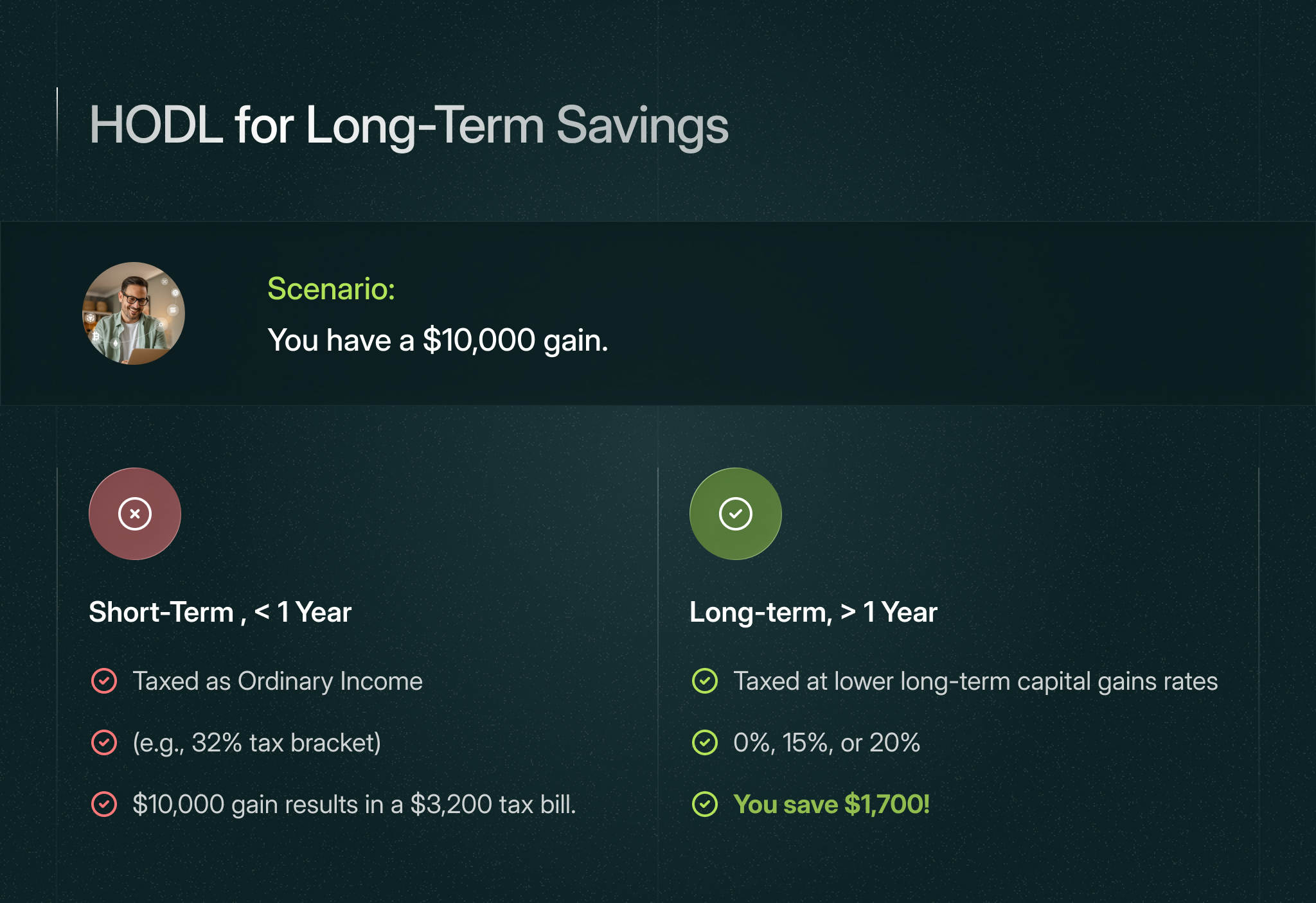
Task: Click check icon beside lower long-term capital gains
Action: coord(705,681)
